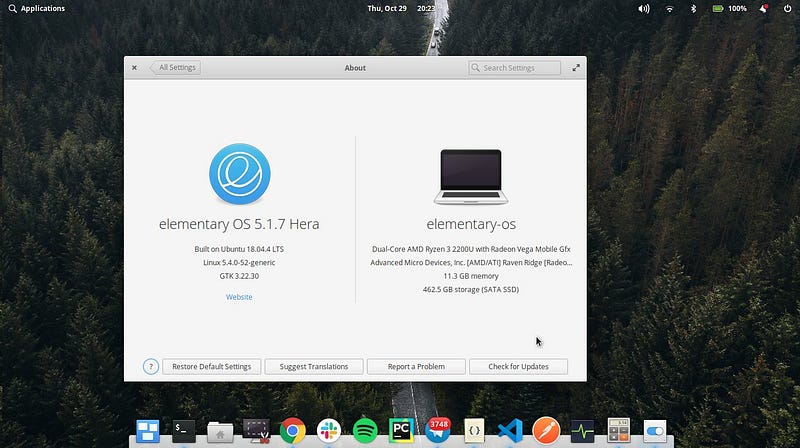Go back to All Settings
800x448 pixels.
(175, 67)
